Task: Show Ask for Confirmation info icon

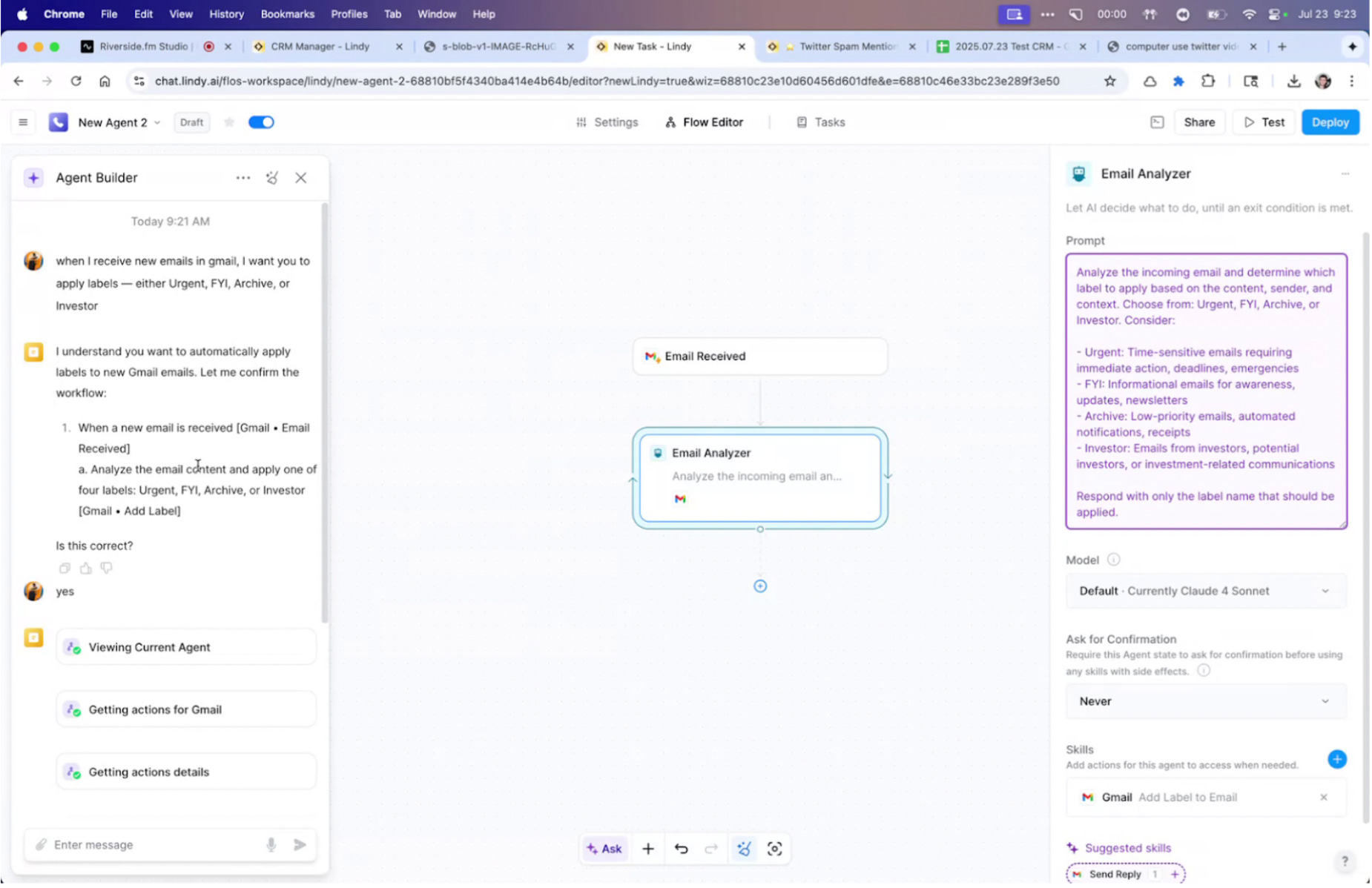Action: [1204, 671]
